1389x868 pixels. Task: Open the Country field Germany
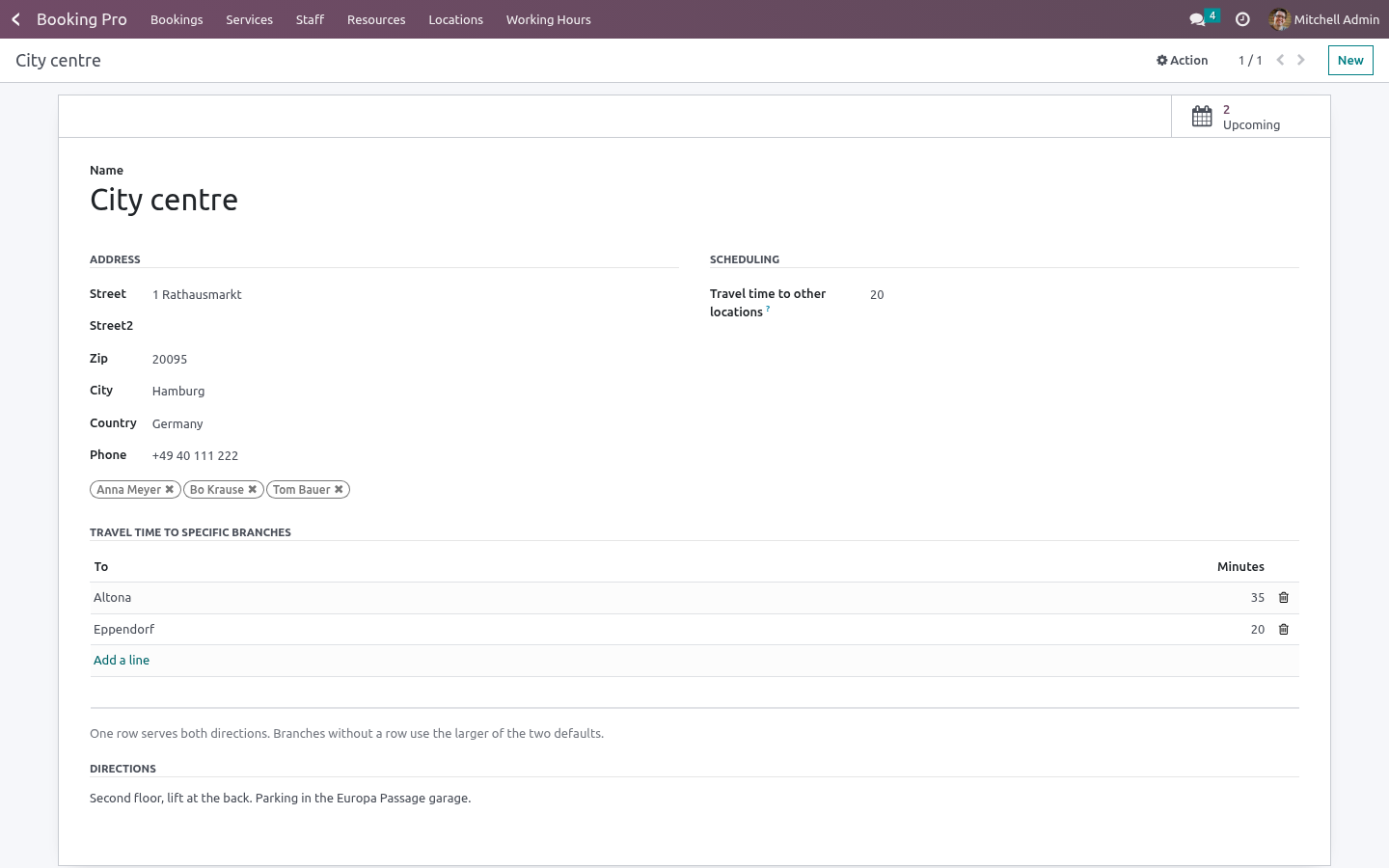(x=415, y=423)
